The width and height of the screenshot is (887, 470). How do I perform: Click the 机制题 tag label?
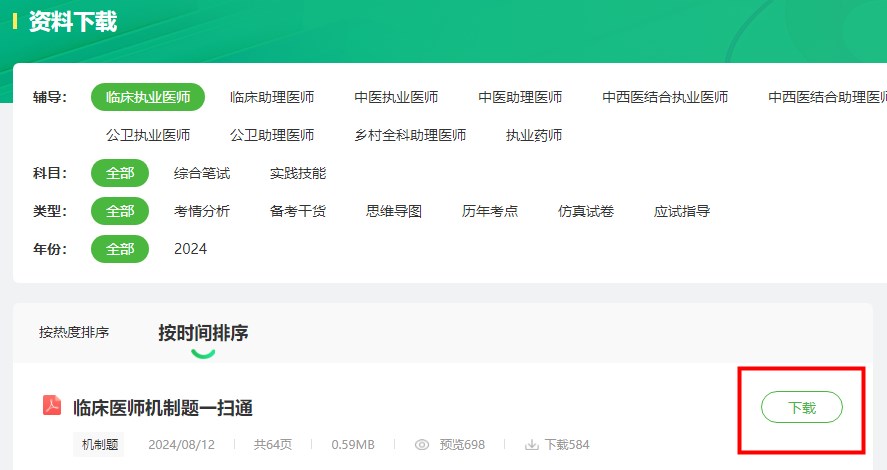99,444
